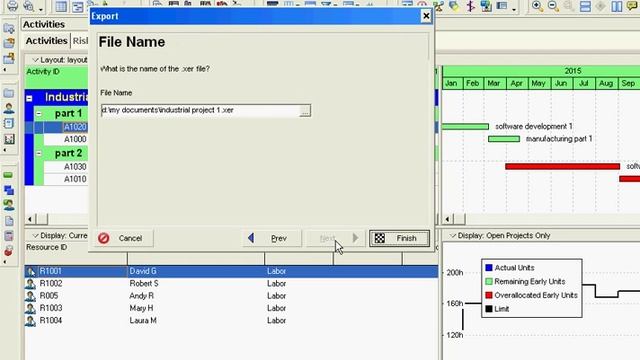Click Prev in the Export dialog

tap(272, 238)
